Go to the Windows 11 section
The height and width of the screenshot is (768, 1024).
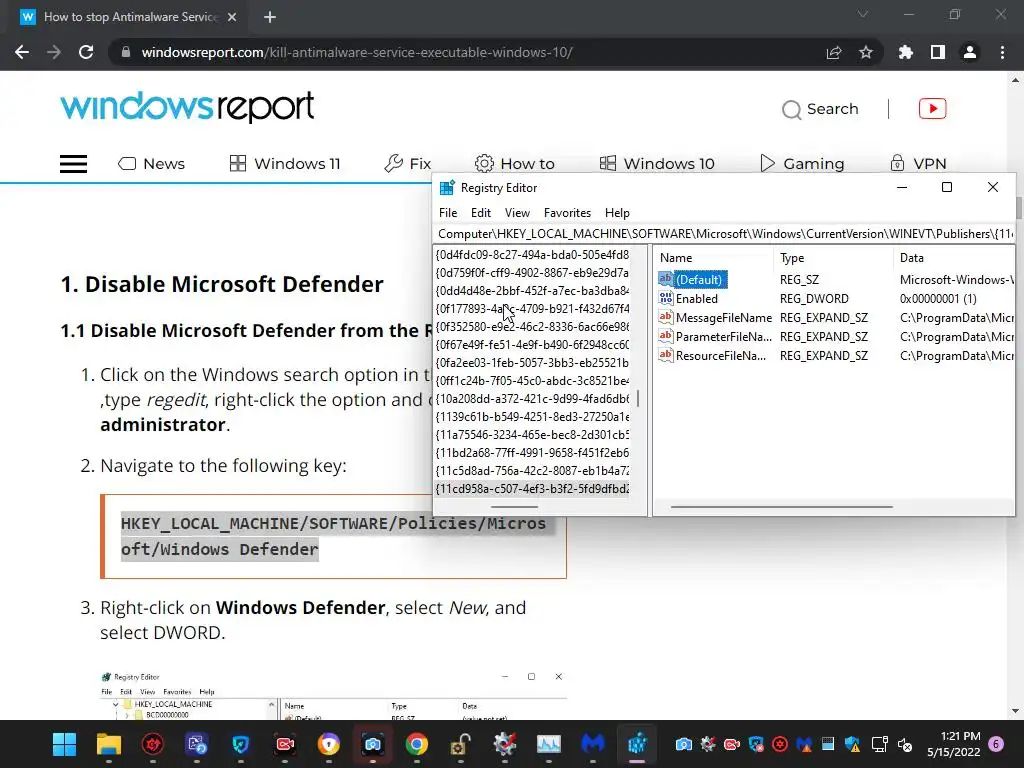(285, 163)
